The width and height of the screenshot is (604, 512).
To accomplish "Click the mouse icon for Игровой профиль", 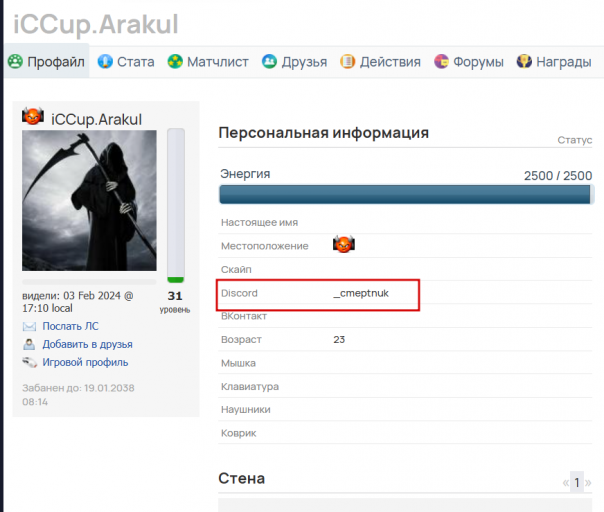I will click(29, 362).
